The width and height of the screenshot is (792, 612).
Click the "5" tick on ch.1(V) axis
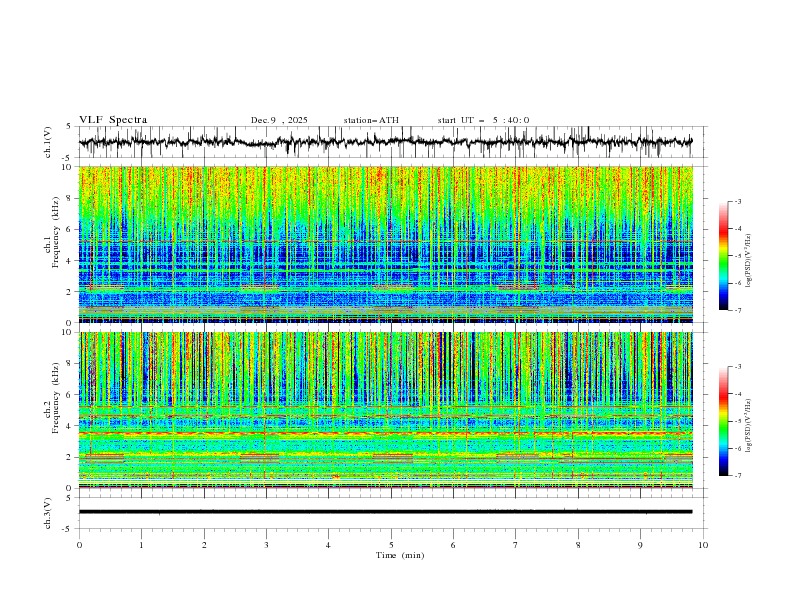[x=69, y=126]
